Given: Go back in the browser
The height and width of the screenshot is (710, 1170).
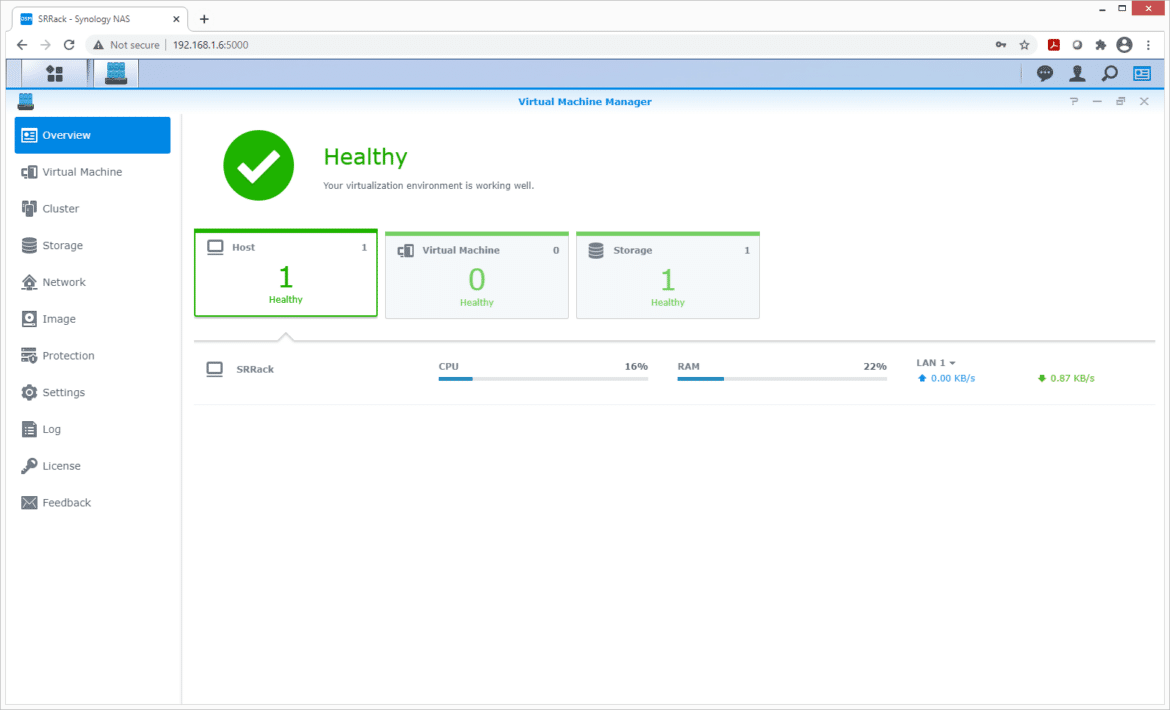Looking at the screenshot, I should (22, 45).
